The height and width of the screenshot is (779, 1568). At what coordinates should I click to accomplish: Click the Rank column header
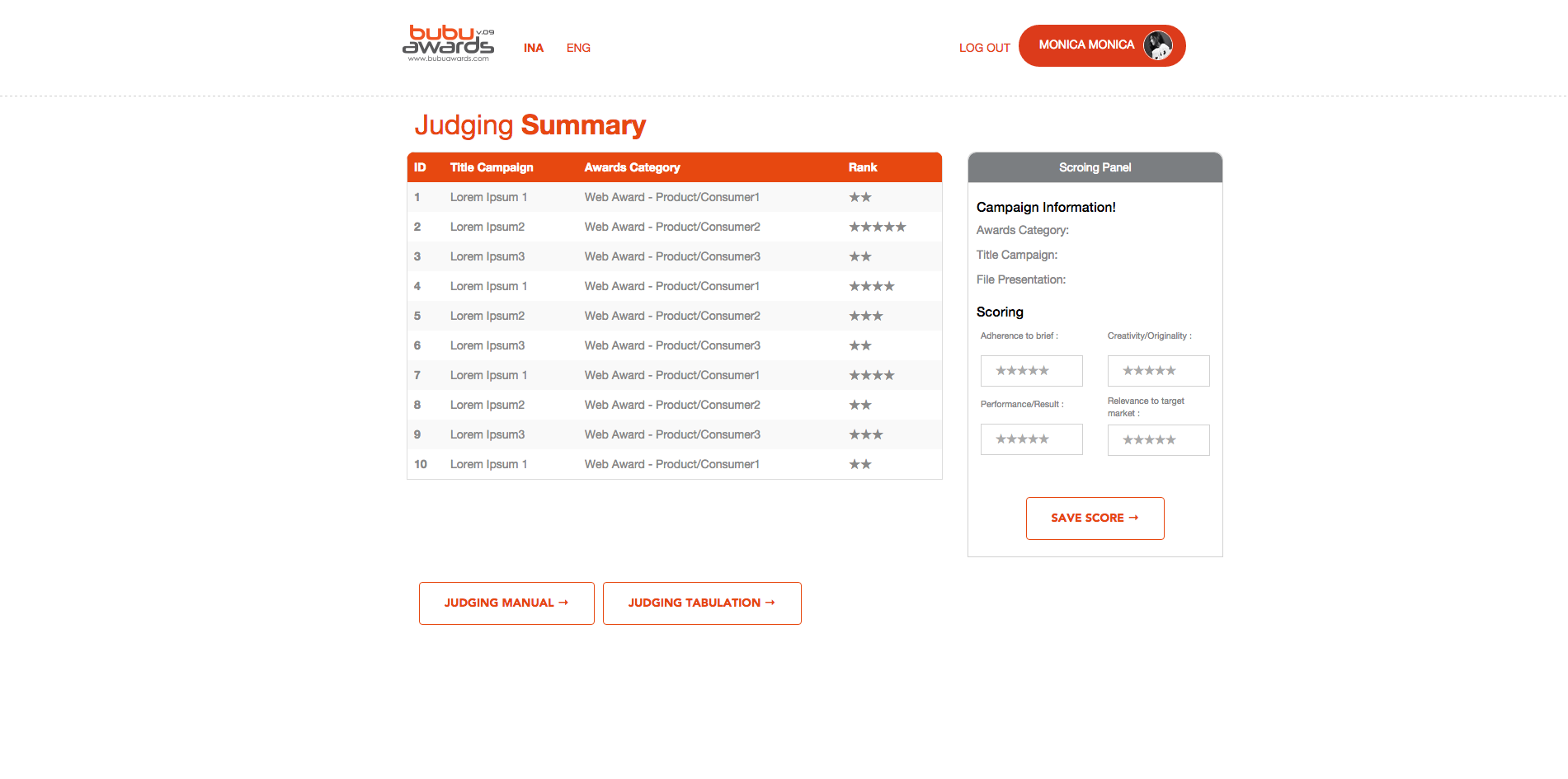click(x=863, y=167)
